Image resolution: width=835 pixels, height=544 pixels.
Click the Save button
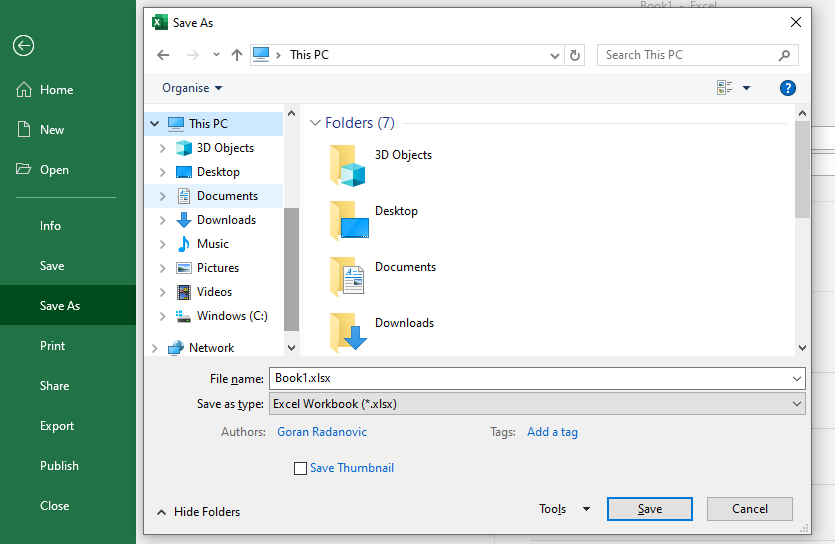coord(649,509)
